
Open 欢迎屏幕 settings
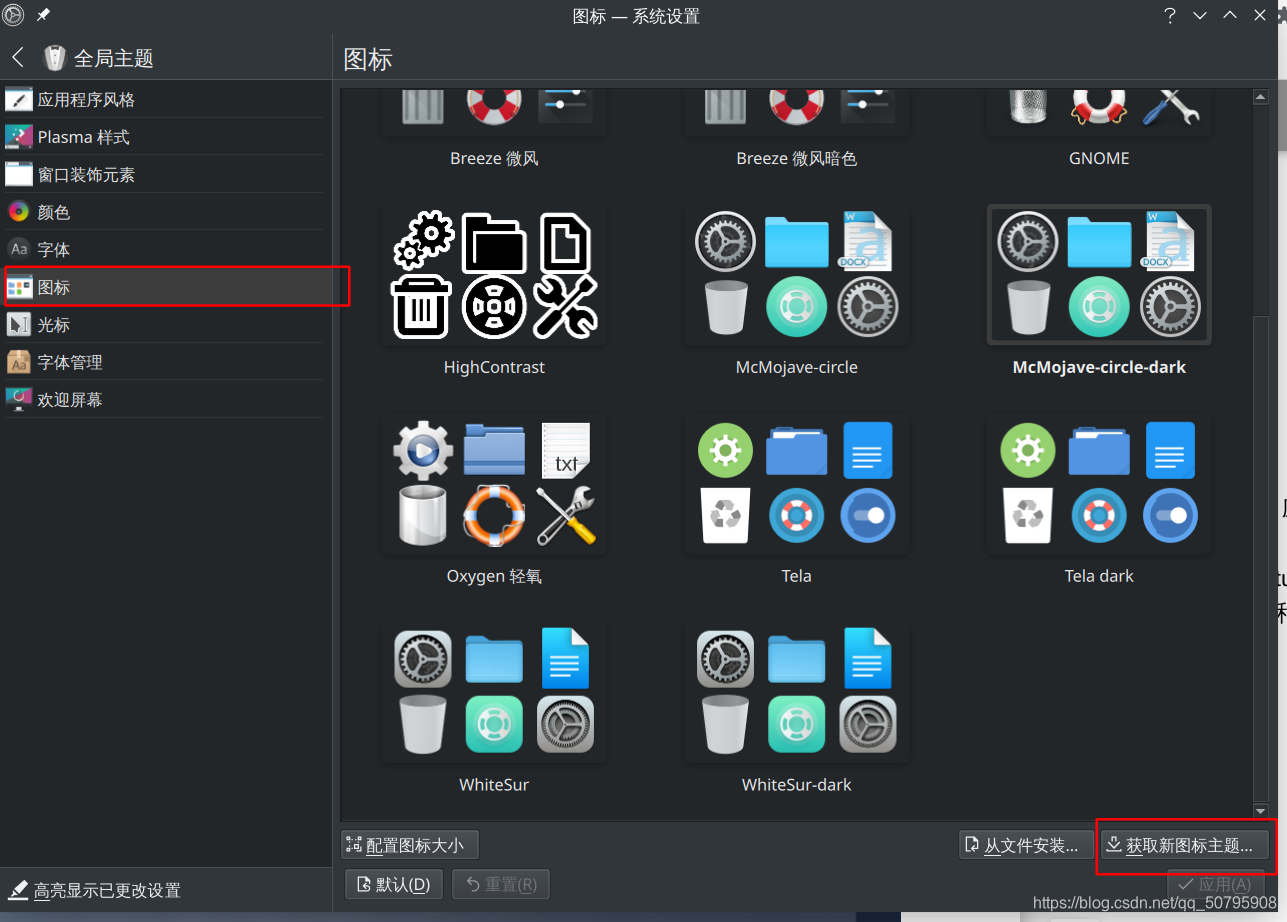165,399
